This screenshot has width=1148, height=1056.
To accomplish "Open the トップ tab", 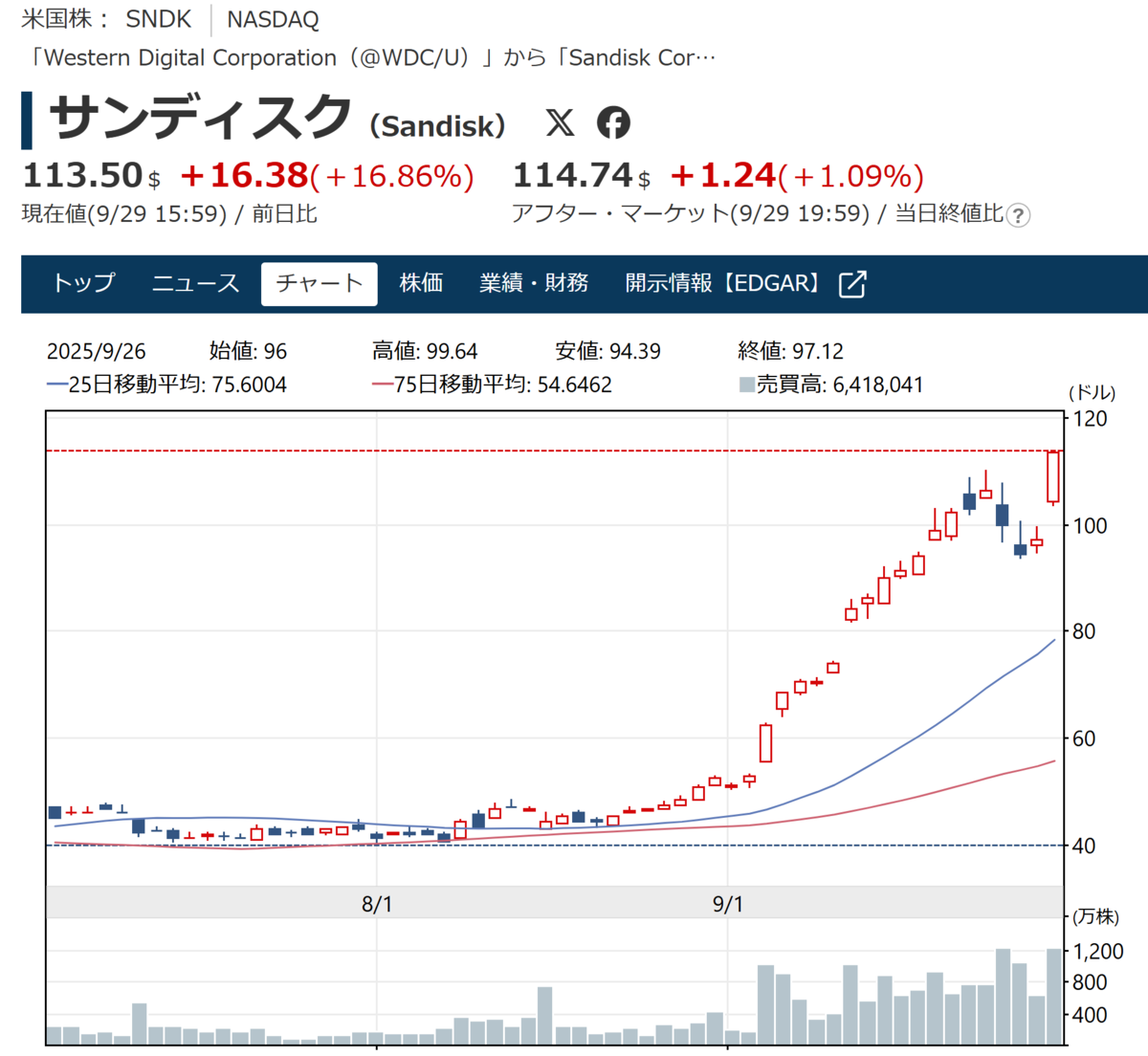I will click(83, 283).
